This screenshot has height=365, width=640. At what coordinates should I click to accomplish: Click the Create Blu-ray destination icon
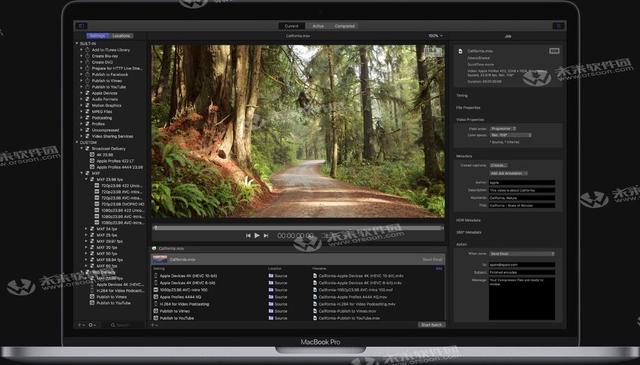tap(87, 56)
